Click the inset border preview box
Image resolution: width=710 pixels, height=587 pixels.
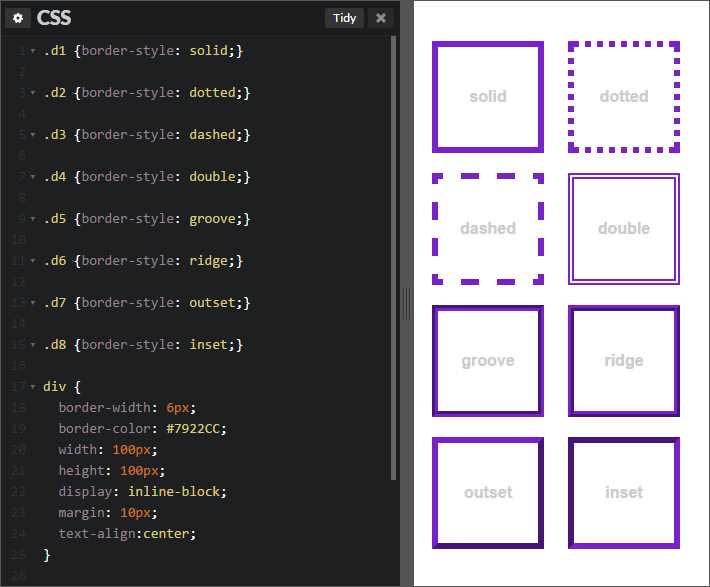tap(624, 493)
